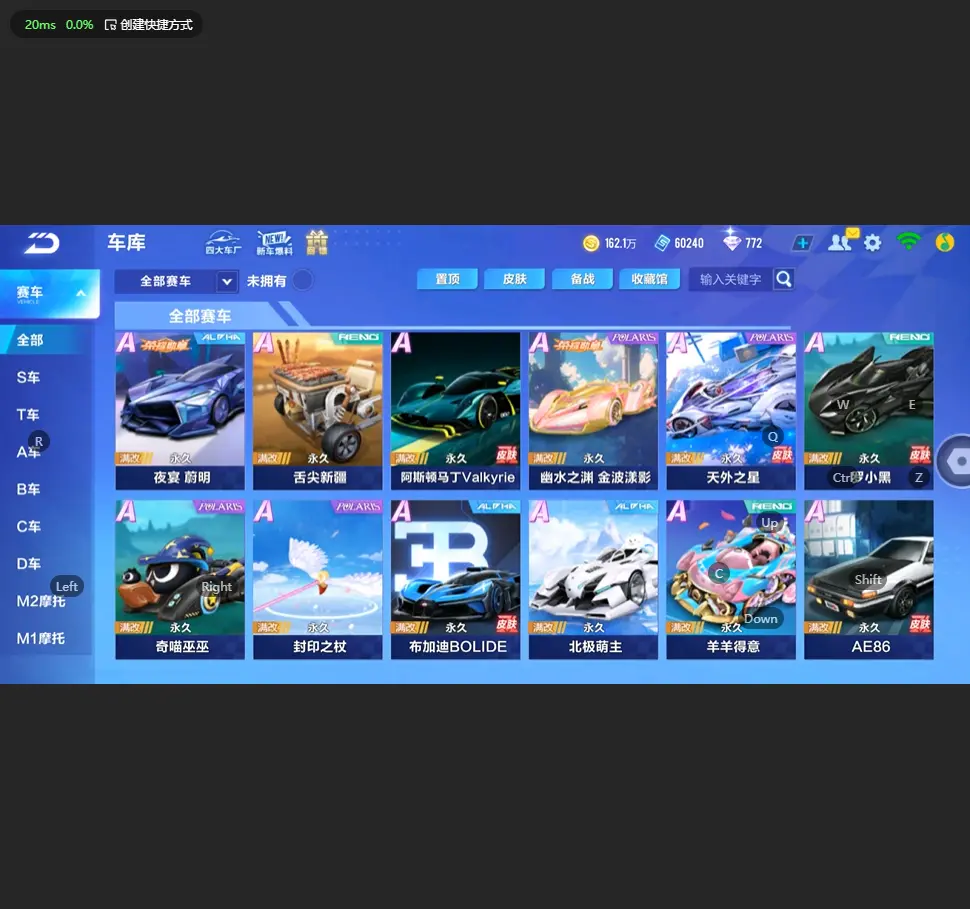
Task: Click the back logo icon at top-left
Action: [x=41, y=243]
